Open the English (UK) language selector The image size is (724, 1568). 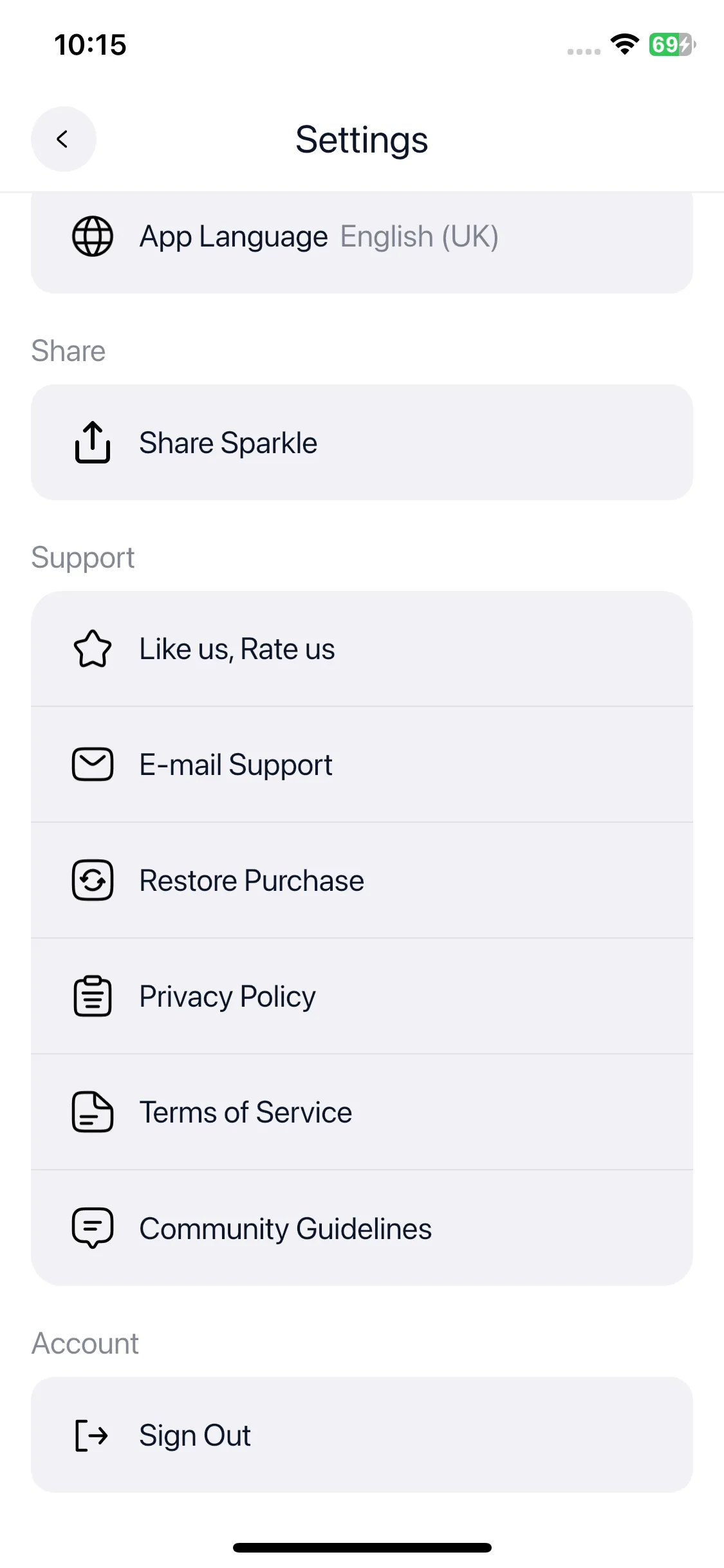(x=420, y=236)
